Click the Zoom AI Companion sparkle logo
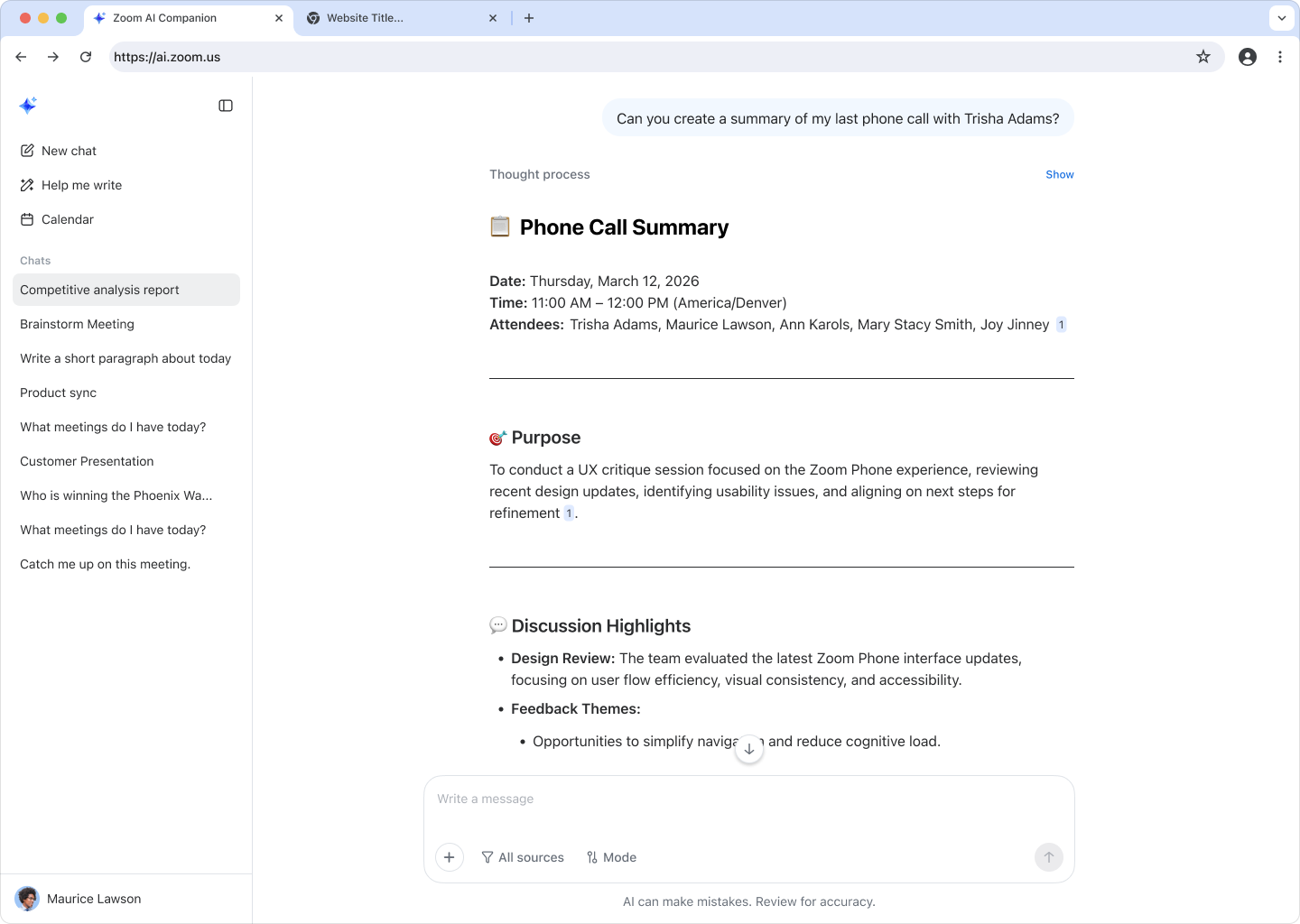1300x924 pixels. click(x=28, y=106)
